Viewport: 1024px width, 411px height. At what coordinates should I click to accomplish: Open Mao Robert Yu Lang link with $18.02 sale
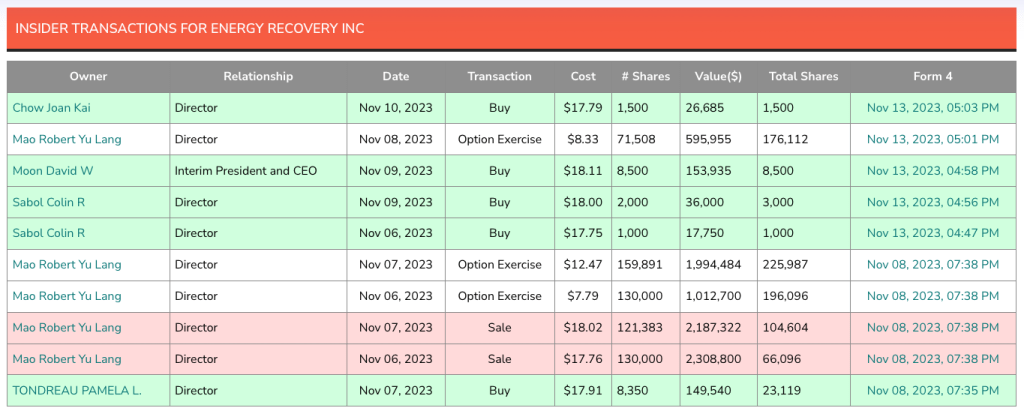(x=67, y=327)
